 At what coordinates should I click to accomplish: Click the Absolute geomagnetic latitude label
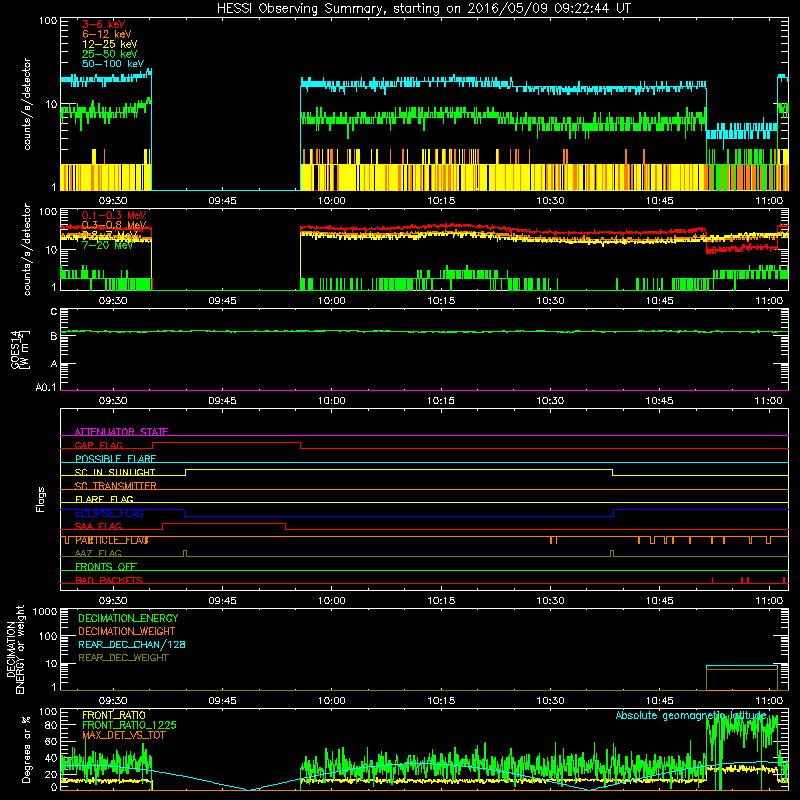tap(691, 715)
